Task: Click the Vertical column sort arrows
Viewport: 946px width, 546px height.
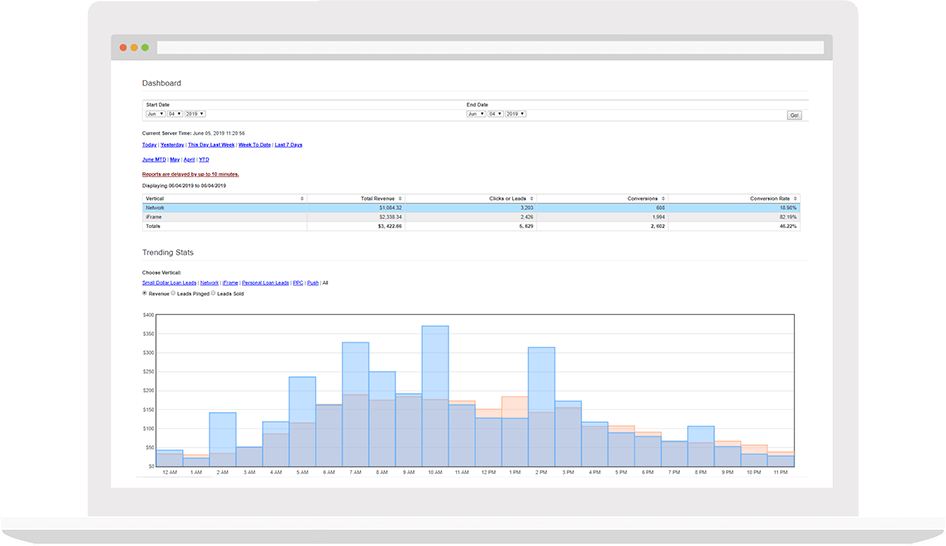Action: click(302, 199)
